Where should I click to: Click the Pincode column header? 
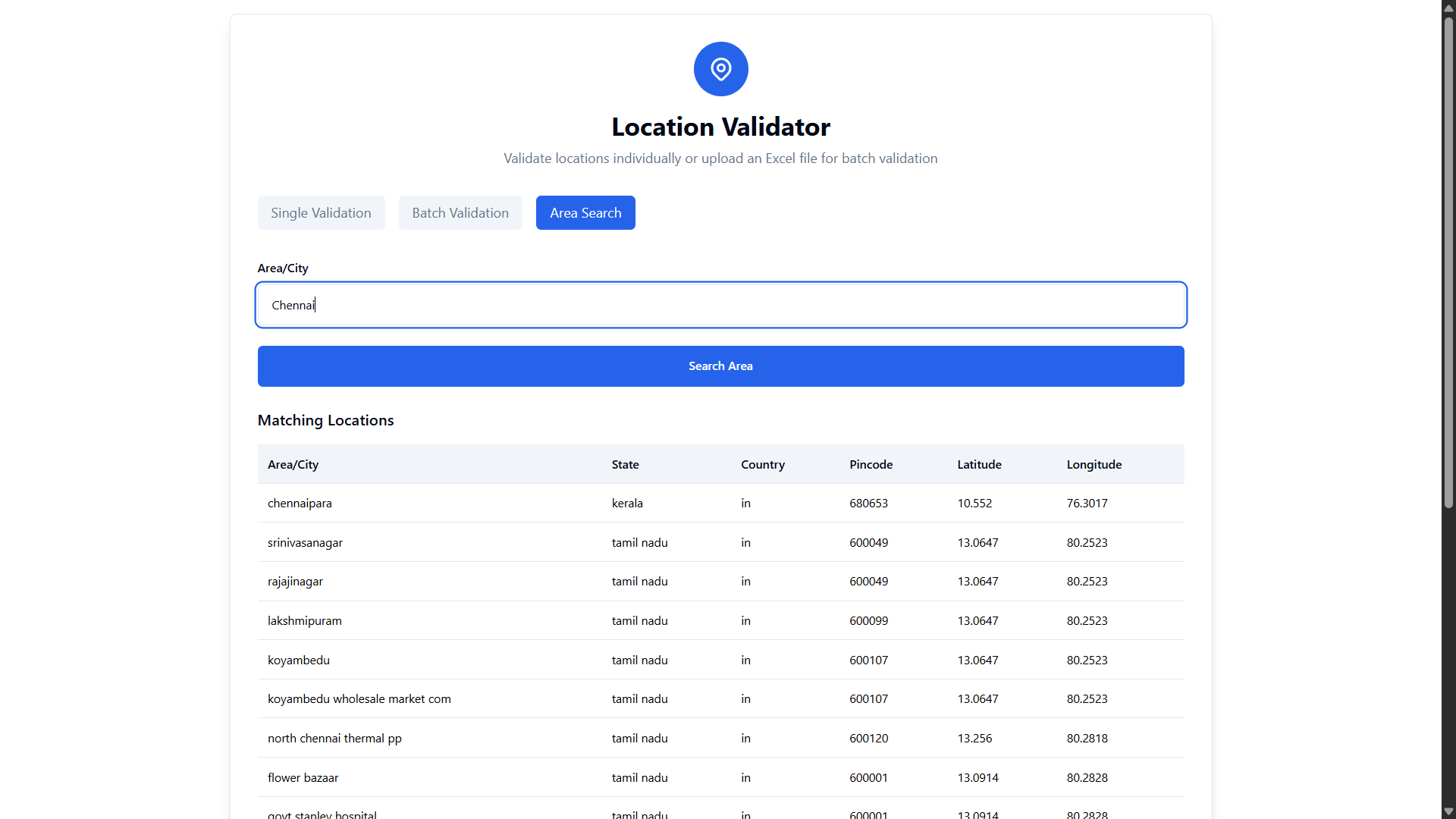pos(871,464)
